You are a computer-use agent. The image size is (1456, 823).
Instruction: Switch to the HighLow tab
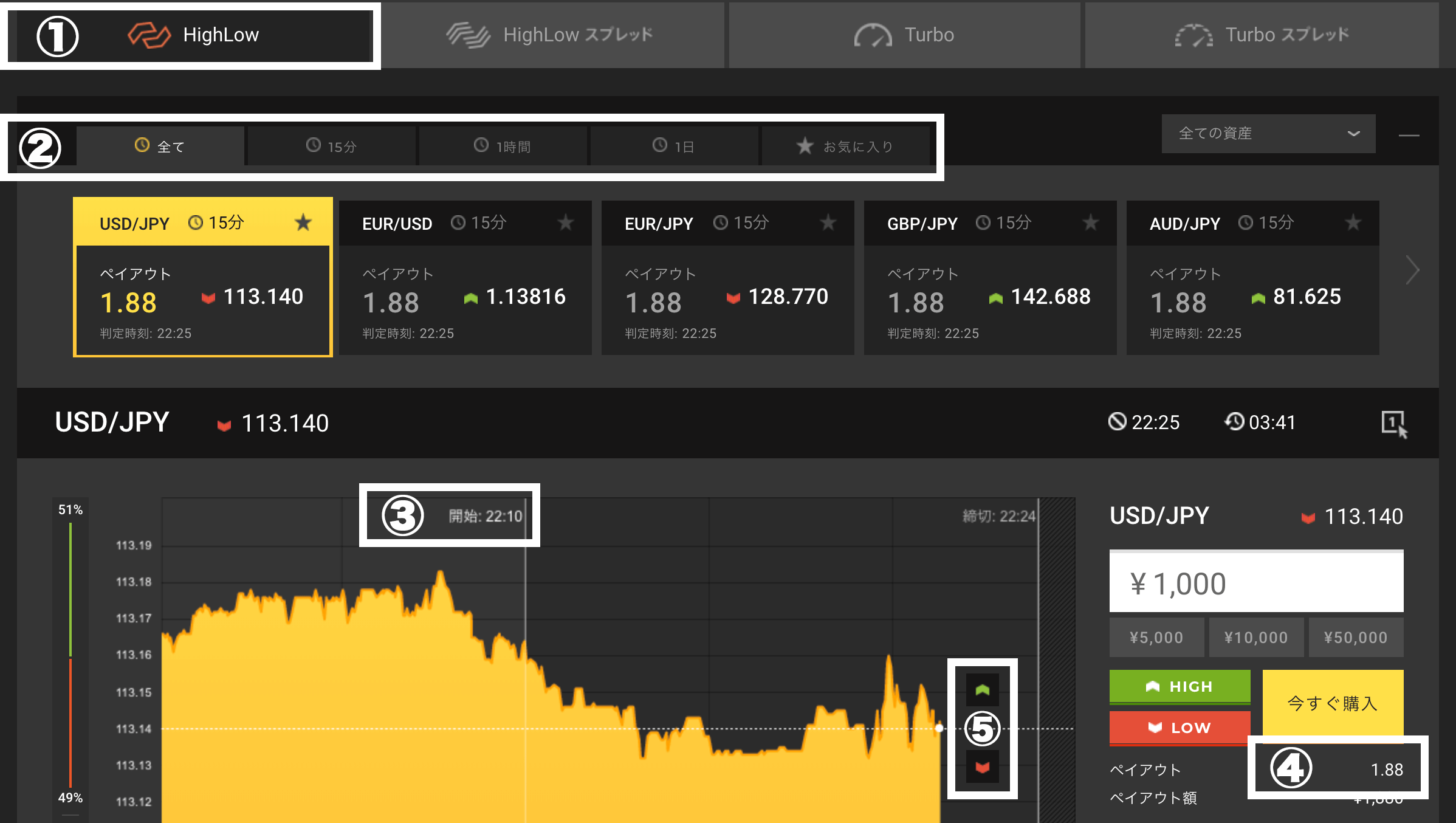193,35
